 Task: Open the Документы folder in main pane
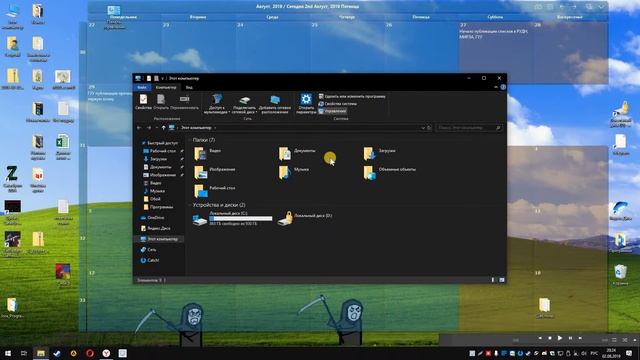pos(297,153)
